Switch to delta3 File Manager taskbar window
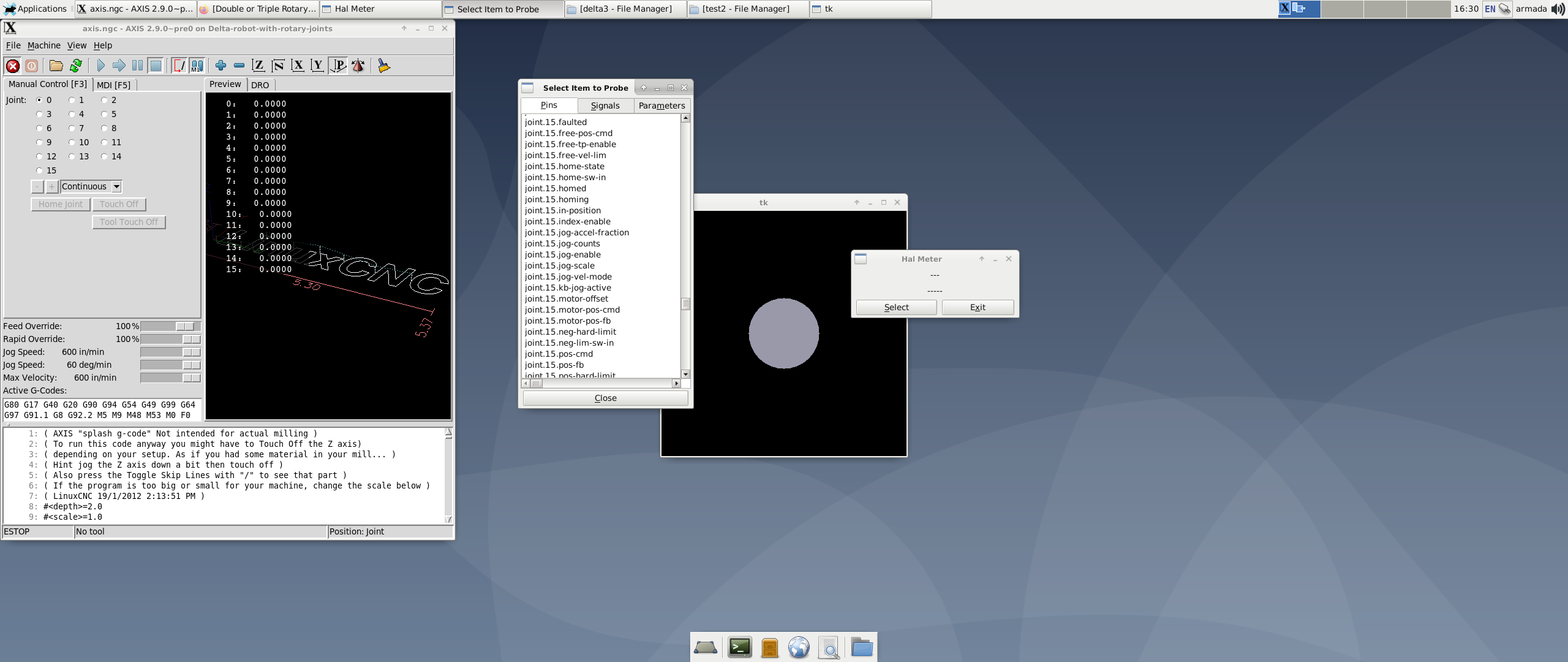1568x662 pixels. [x=625, y=9]
